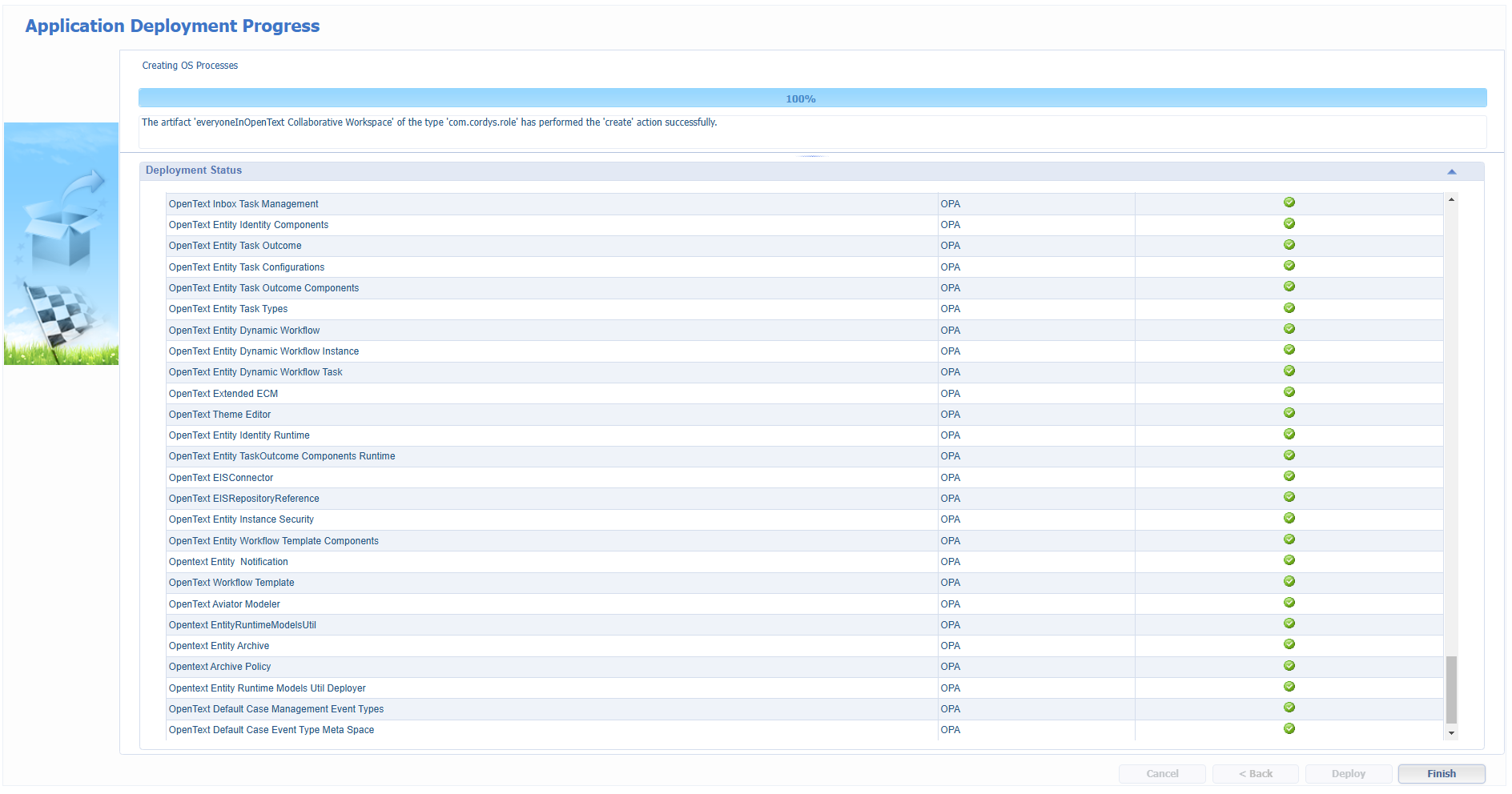Click the deployment wizard box and flag image
This screenshot has height=794, width=1512.
(61, 243)
